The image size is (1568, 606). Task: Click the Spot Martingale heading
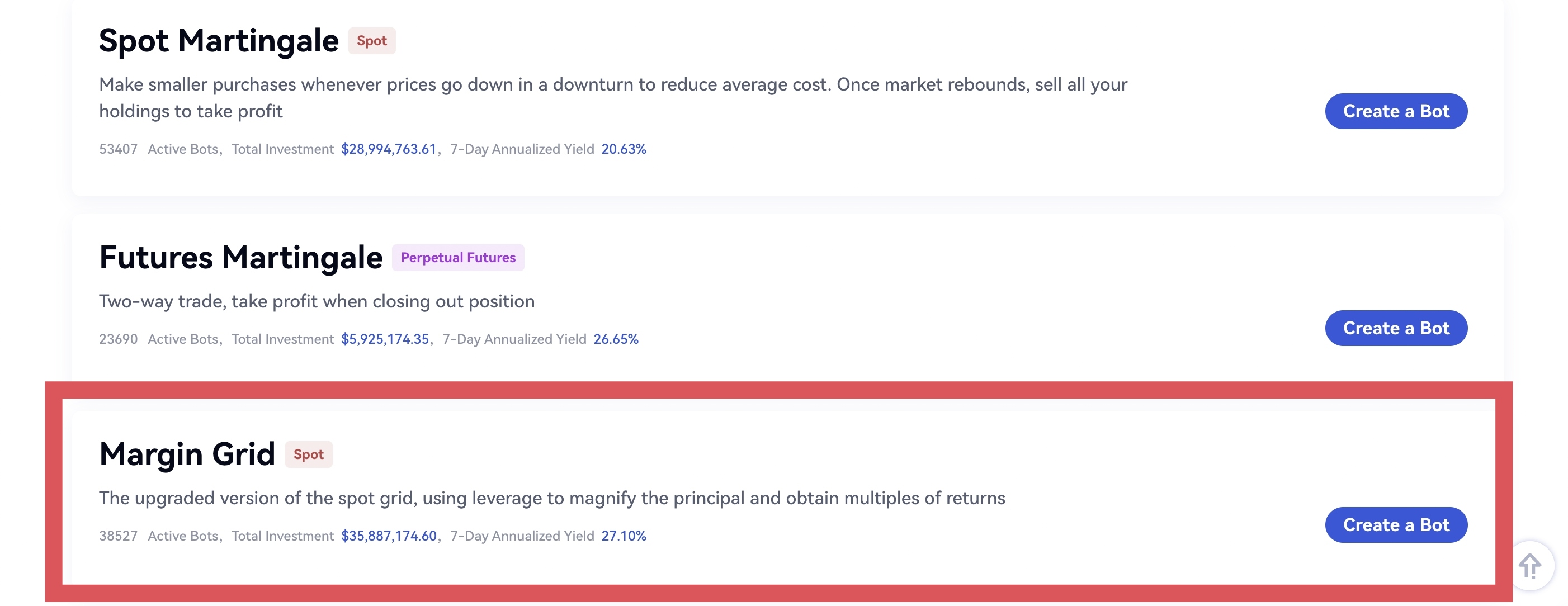(x=219, y=41)
